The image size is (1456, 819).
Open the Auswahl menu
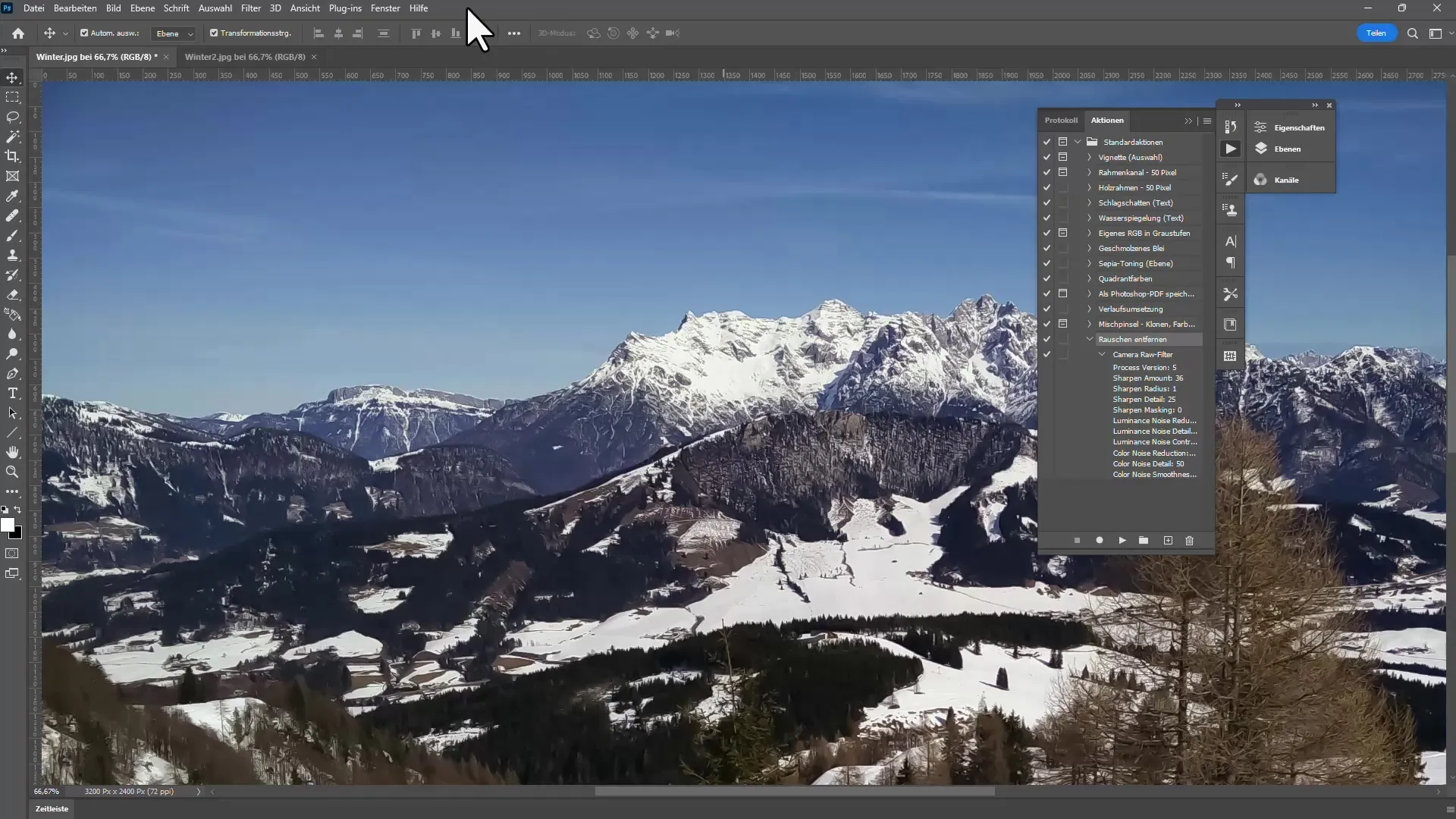pyautogui.click(x=215, y=8)
